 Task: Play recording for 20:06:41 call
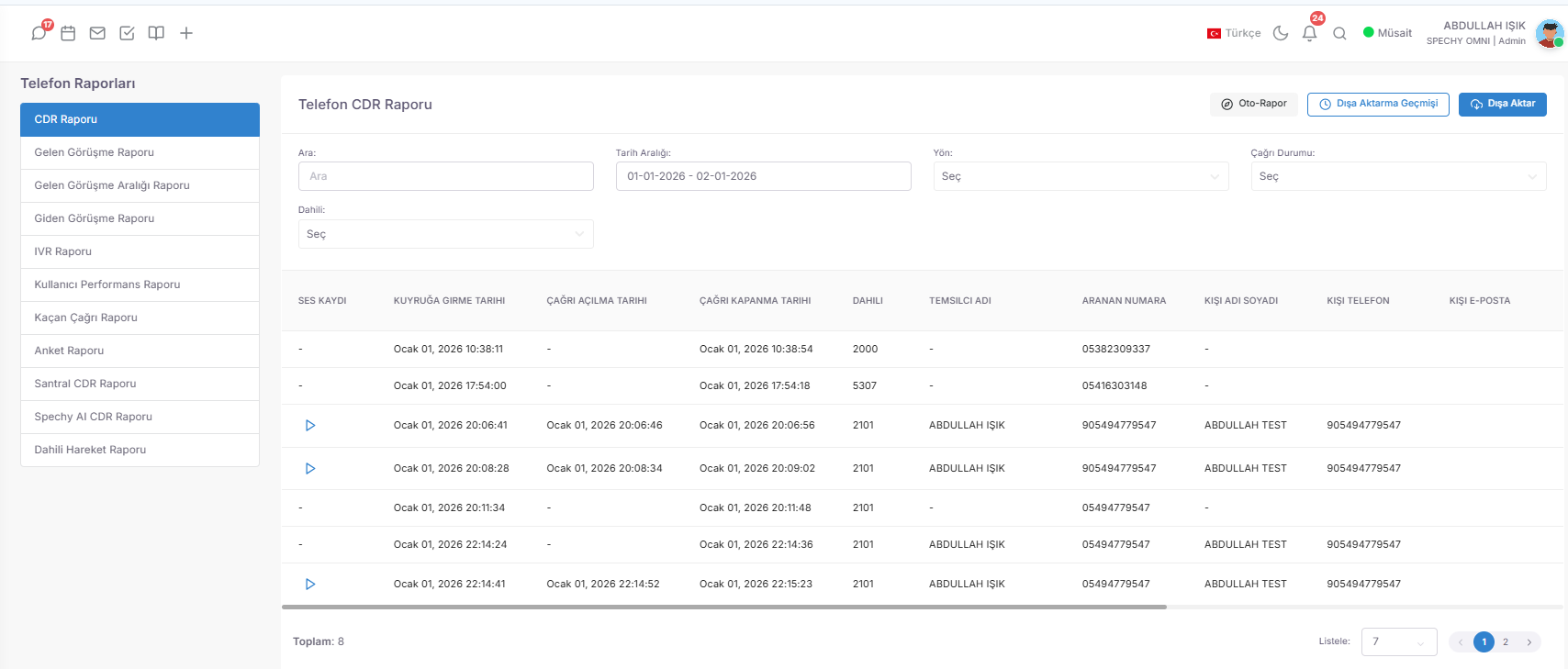(x=310, y=425)
